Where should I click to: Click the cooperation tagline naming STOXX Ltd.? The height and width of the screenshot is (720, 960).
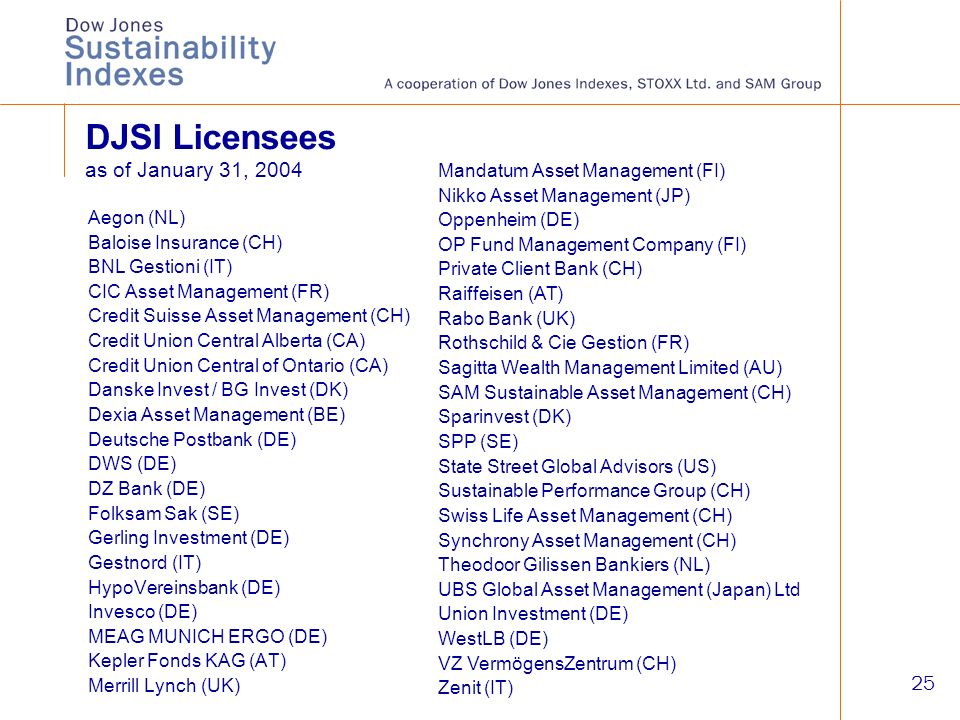(602, 84)
